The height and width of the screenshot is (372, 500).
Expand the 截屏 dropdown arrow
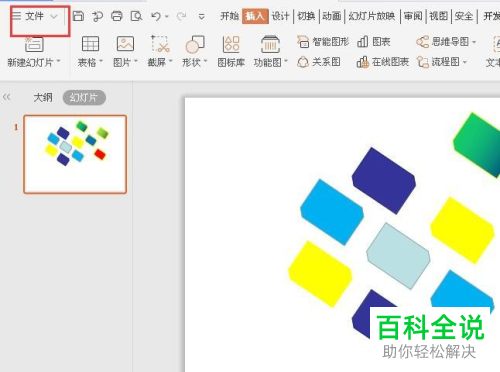(x=170, y=62)
